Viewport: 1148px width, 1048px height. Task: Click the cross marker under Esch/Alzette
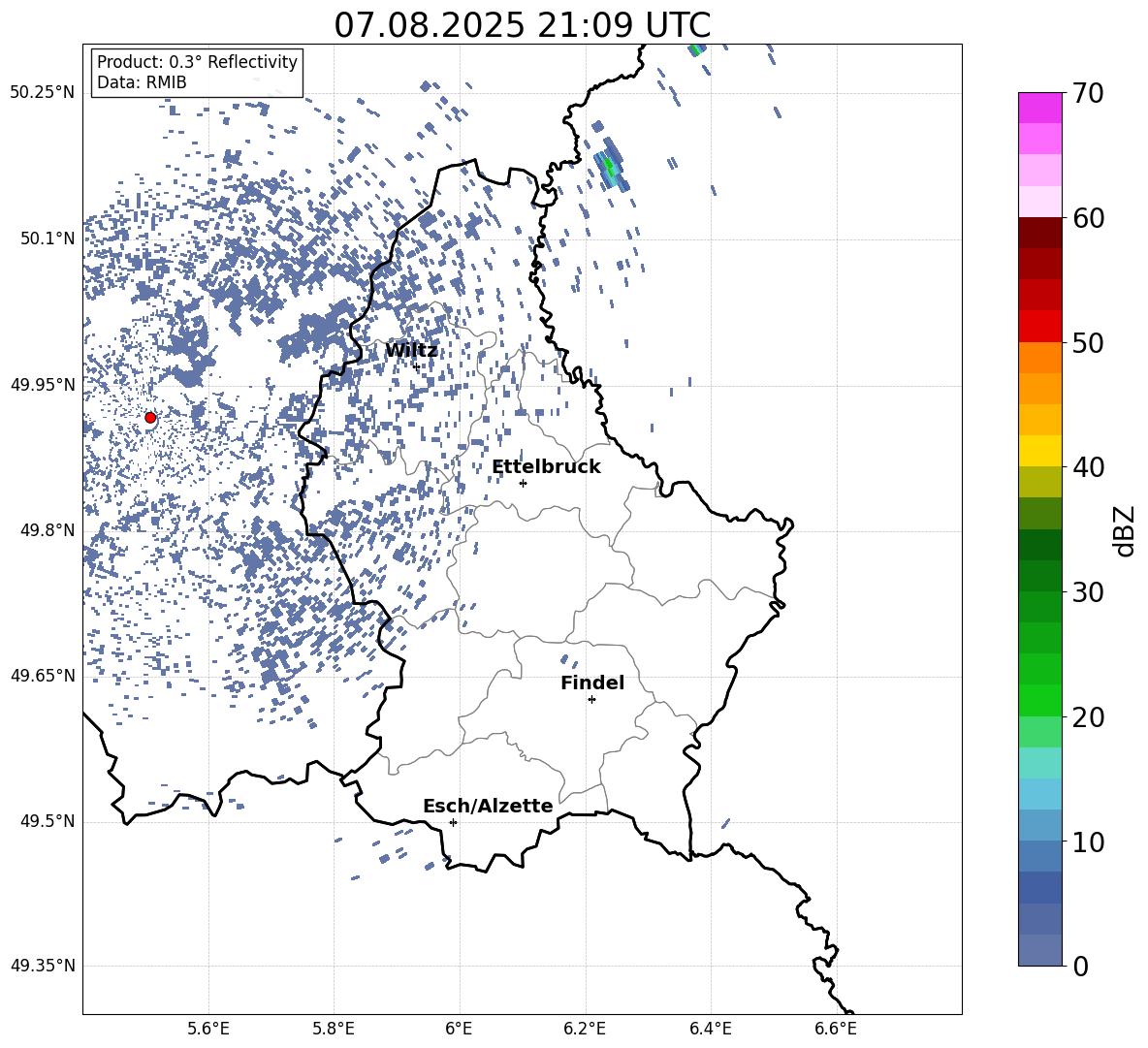click(x=453, y=822)
